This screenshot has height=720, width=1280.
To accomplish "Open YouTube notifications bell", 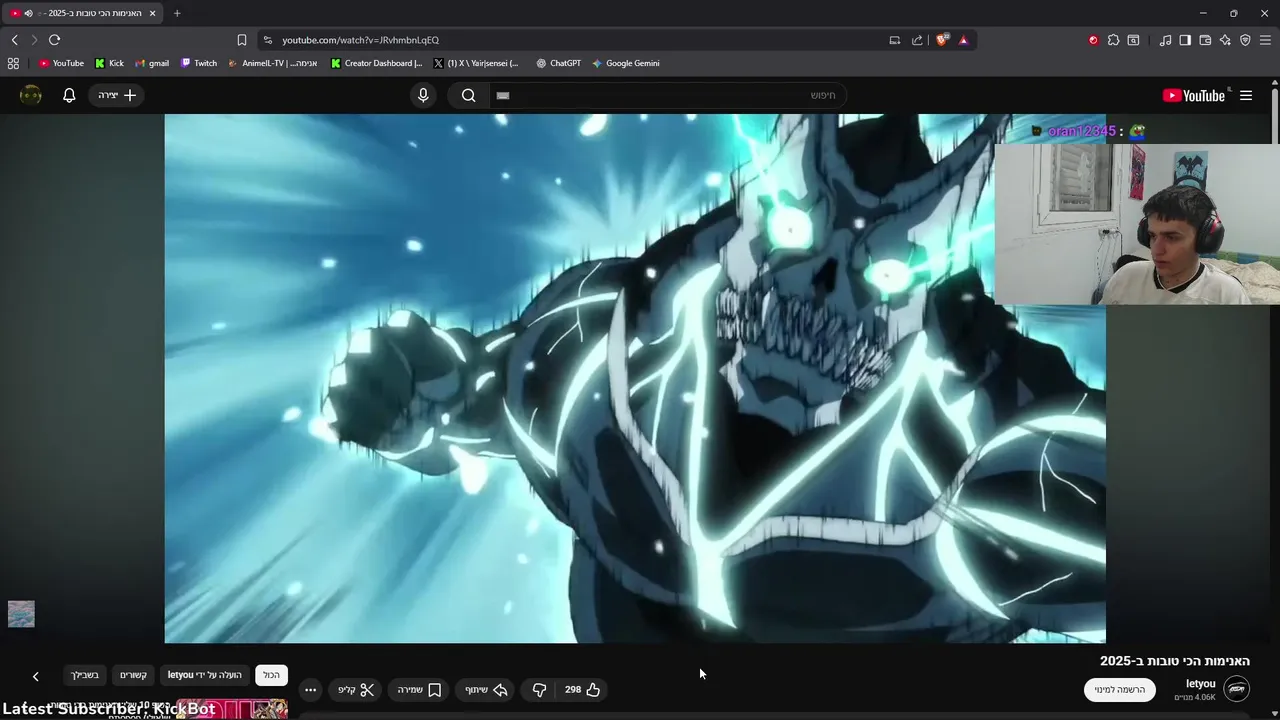I will [x=69, y=95].
